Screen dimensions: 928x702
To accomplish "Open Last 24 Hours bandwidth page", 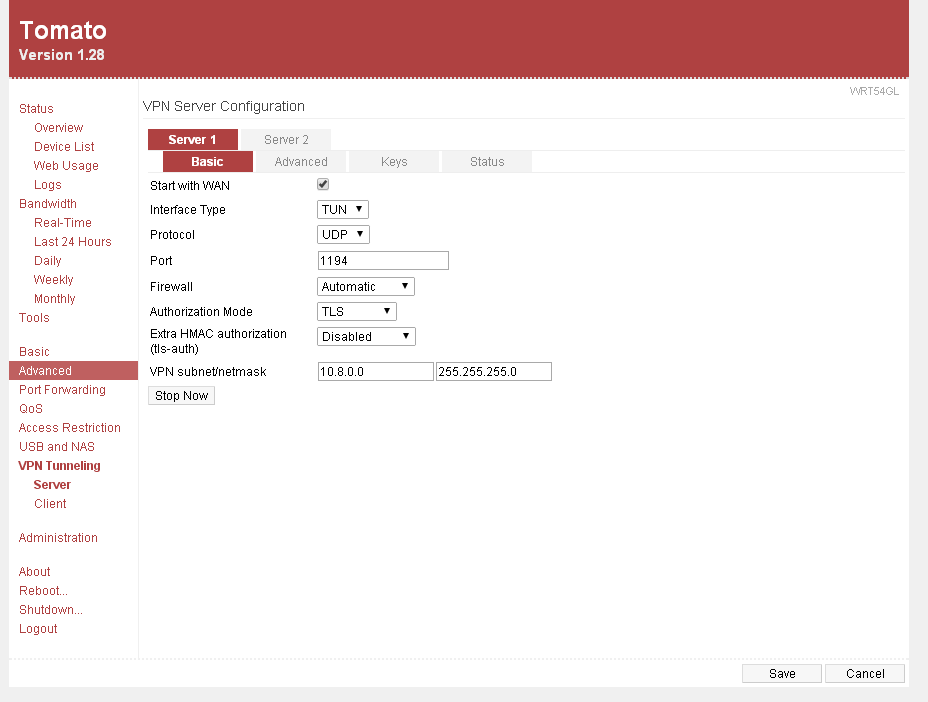I will click(73, 241).
